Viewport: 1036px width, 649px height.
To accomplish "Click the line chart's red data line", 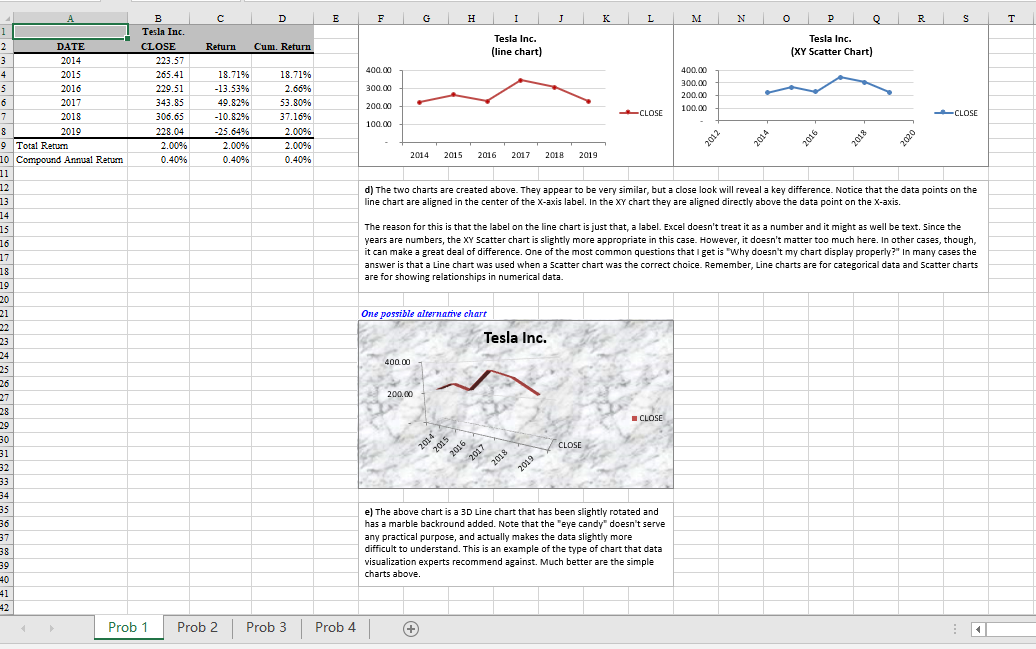I will tap(503, 91).
